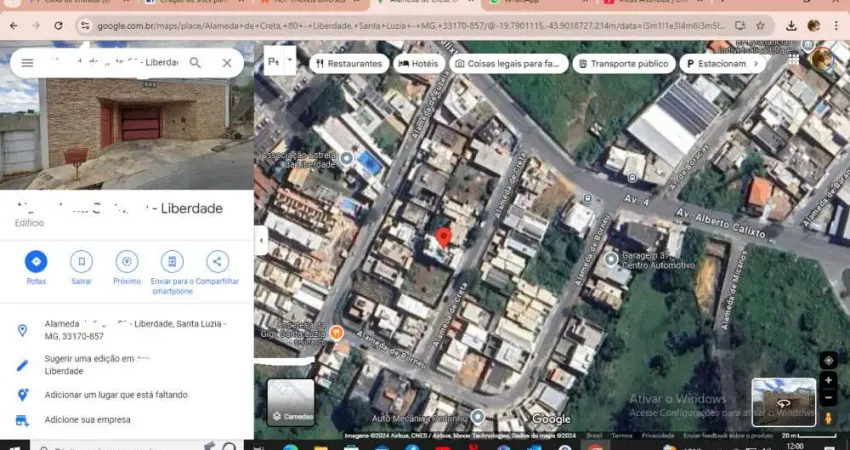Screen dimensions: 850x450
Task: Click the Rotas directions icon
Action: click(x=36, y=262)
